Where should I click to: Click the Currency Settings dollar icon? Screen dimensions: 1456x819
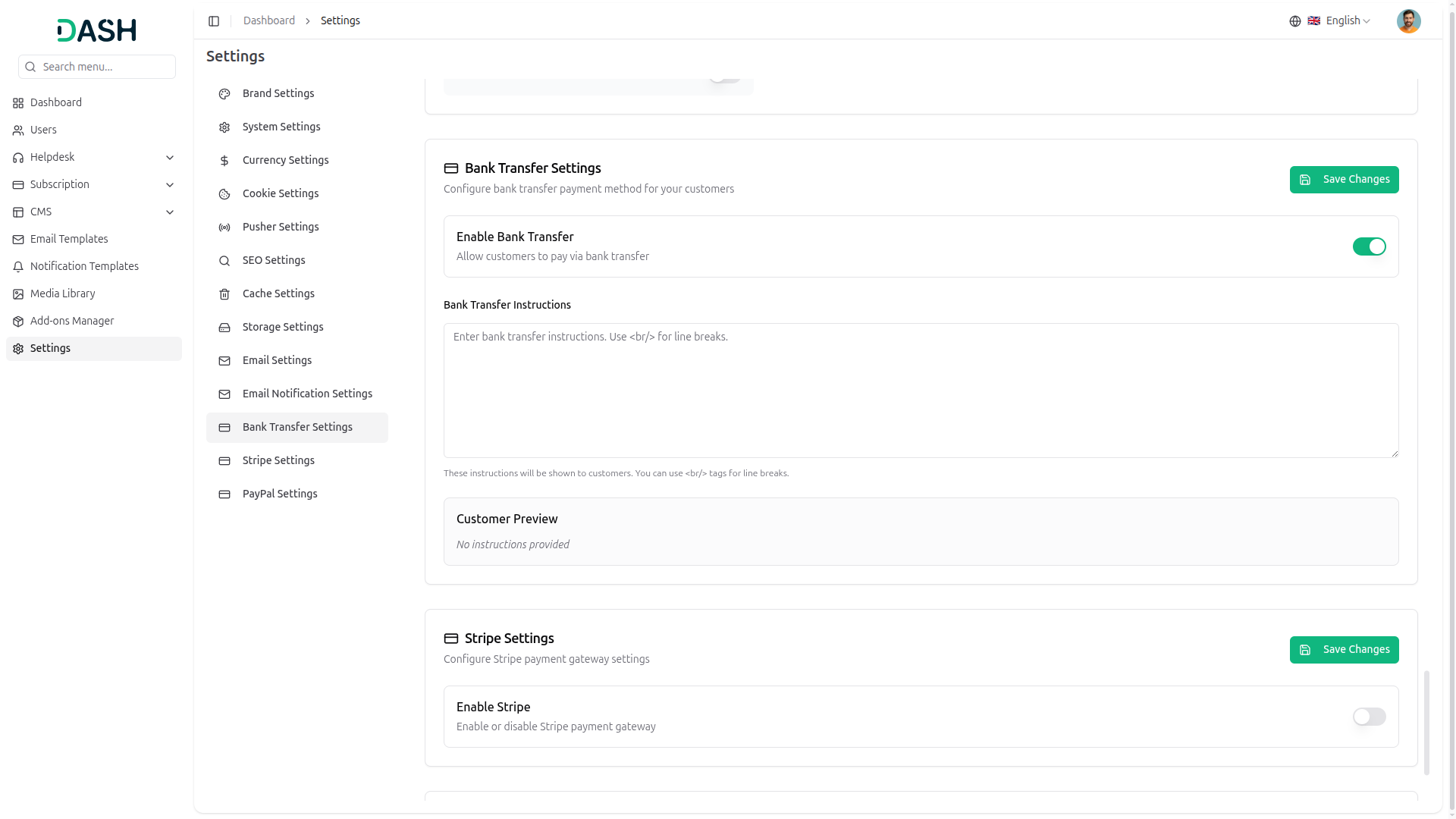click(224, 161)
